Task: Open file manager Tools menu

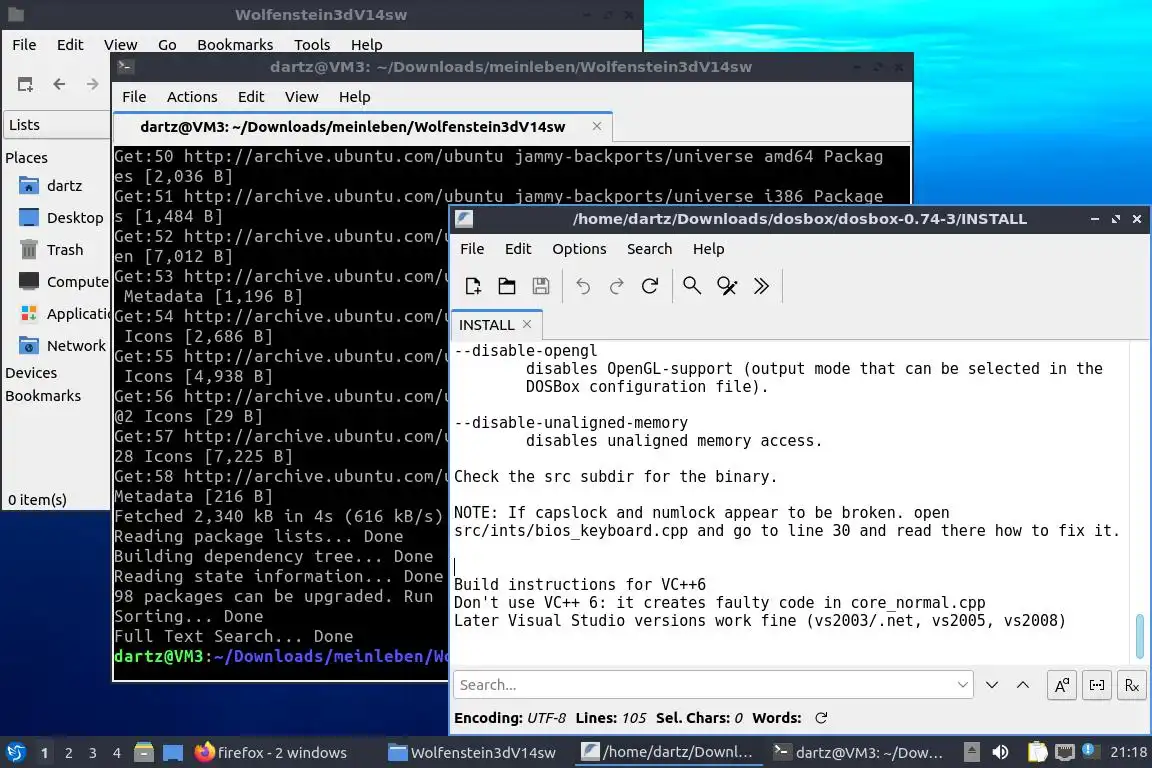Action: (x=312, y=45)
